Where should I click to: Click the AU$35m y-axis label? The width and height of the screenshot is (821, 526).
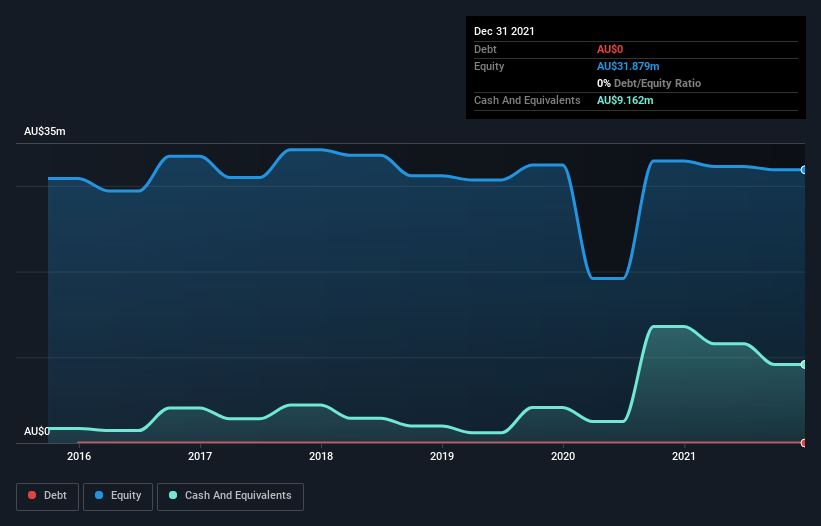point(45,131)
